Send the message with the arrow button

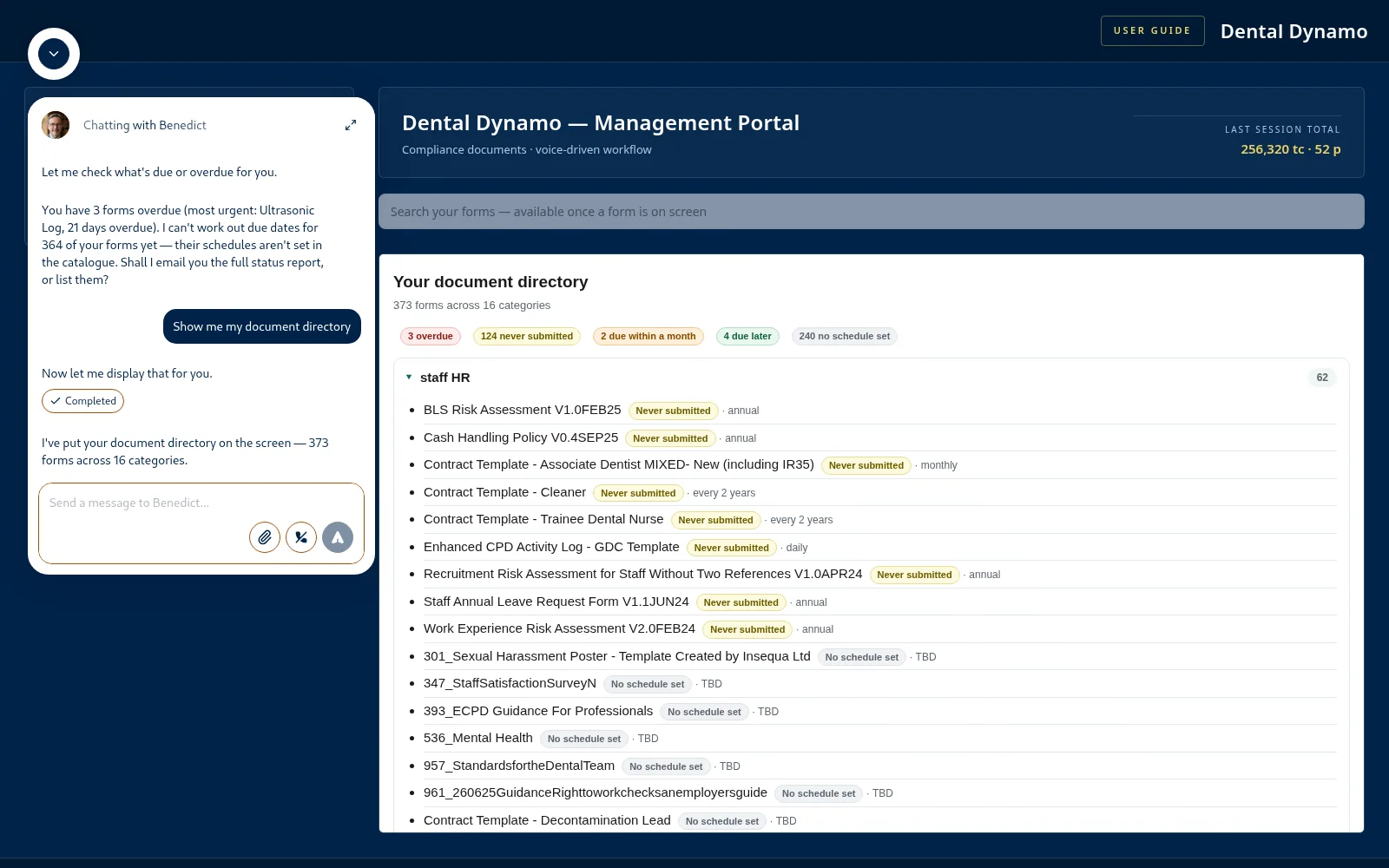click(338, 537)
